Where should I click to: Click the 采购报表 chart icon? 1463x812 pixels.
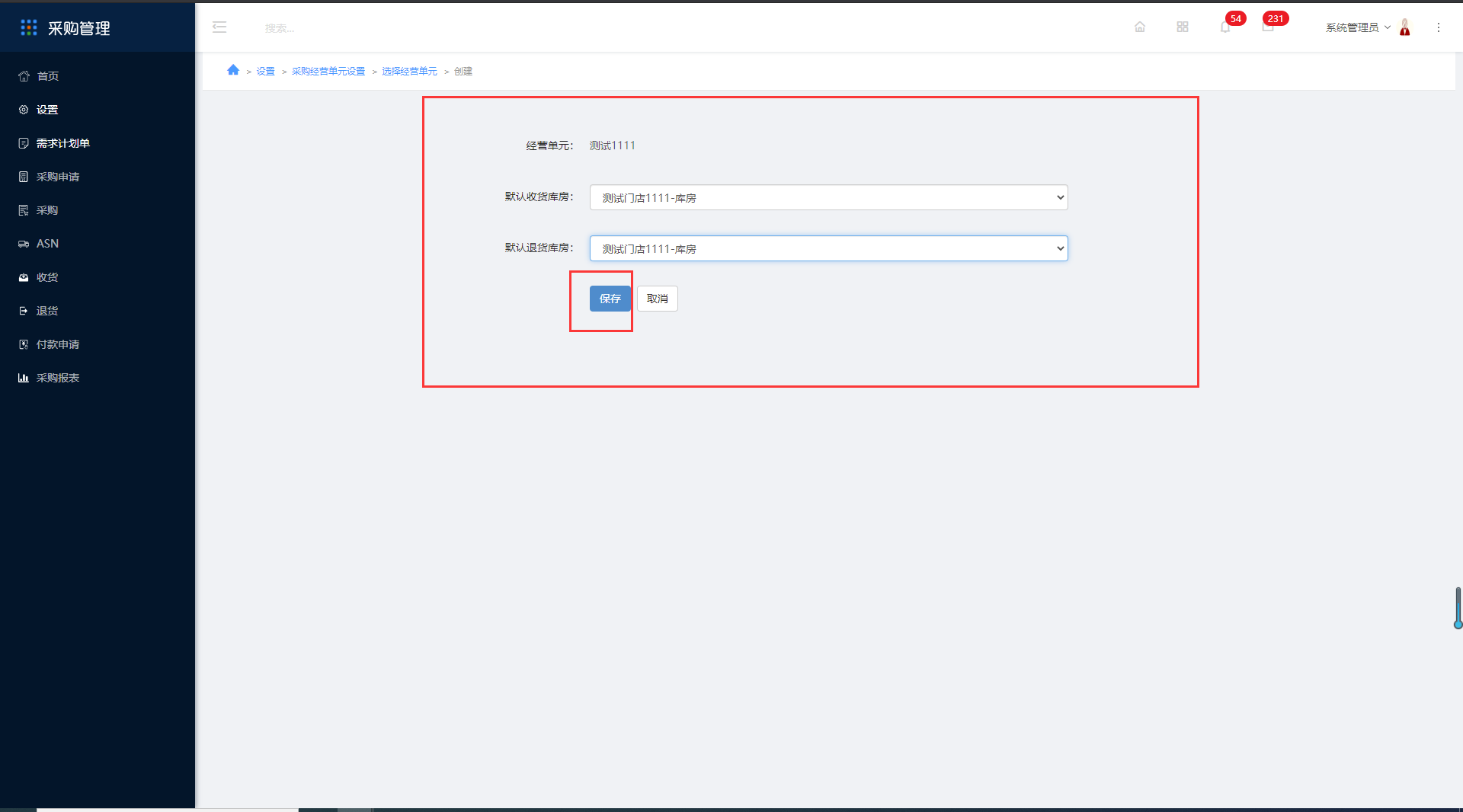click(24, 378)
